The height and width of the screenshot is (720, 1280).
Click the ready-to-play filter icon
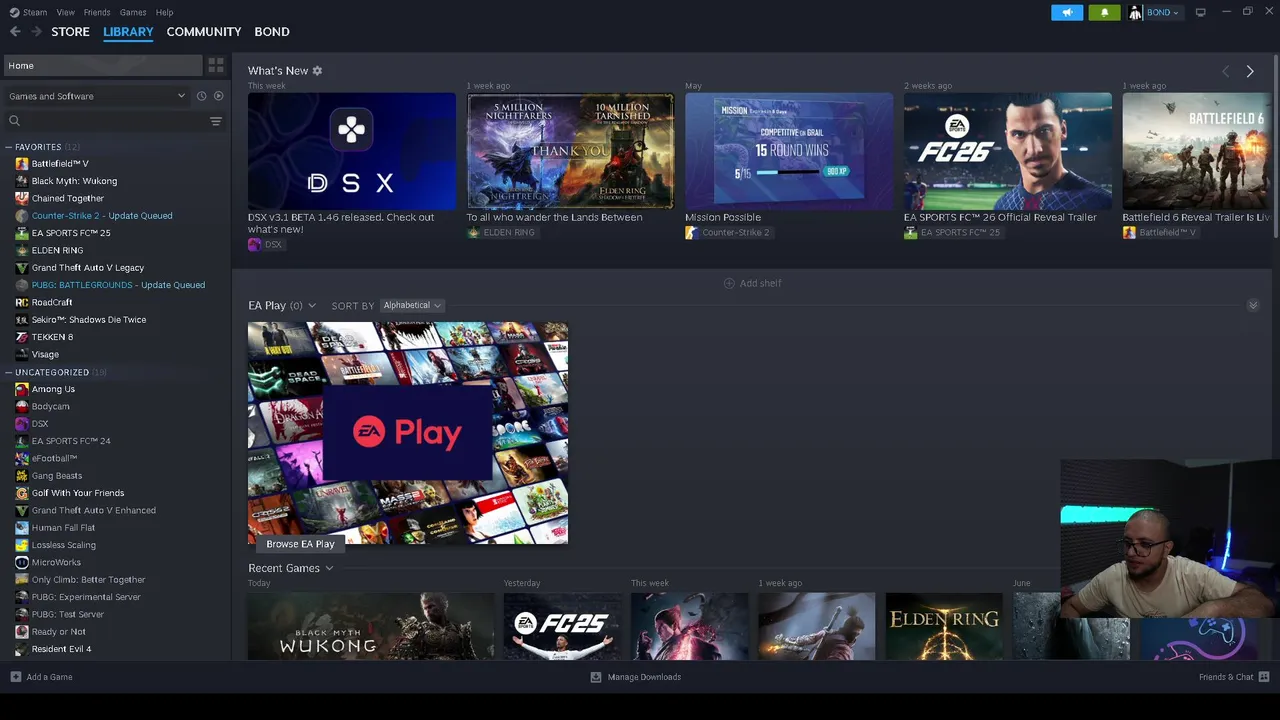point(218,96)
